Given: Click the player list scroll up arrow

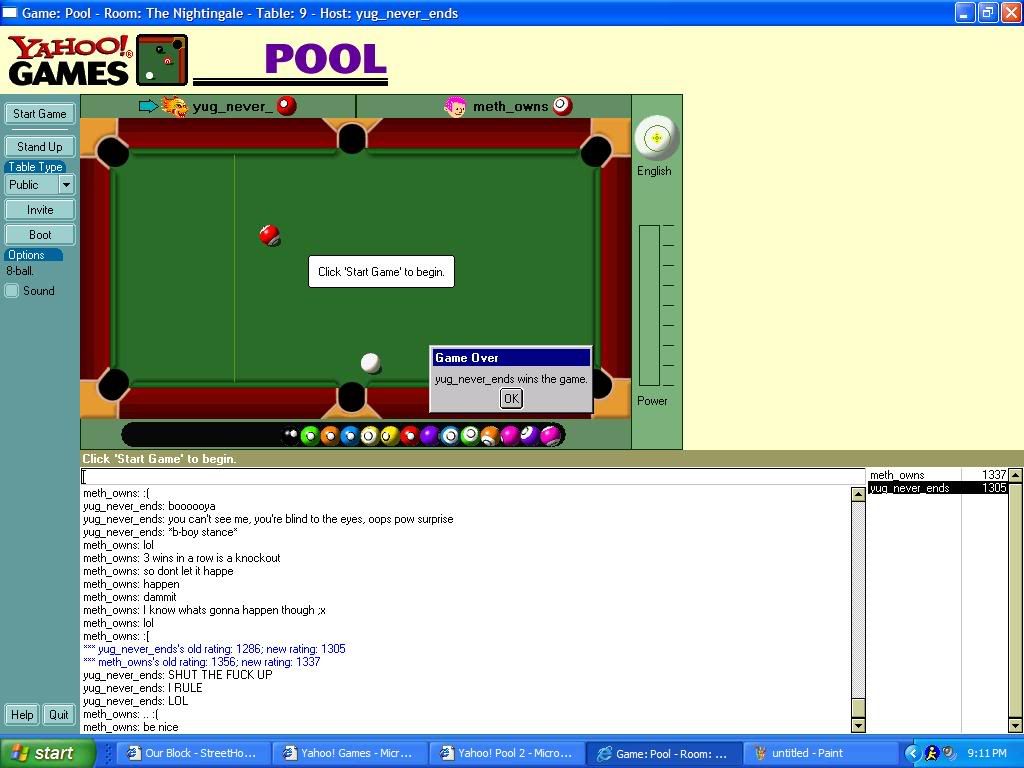Looking at the screenshot, I should coord(1016,475).
